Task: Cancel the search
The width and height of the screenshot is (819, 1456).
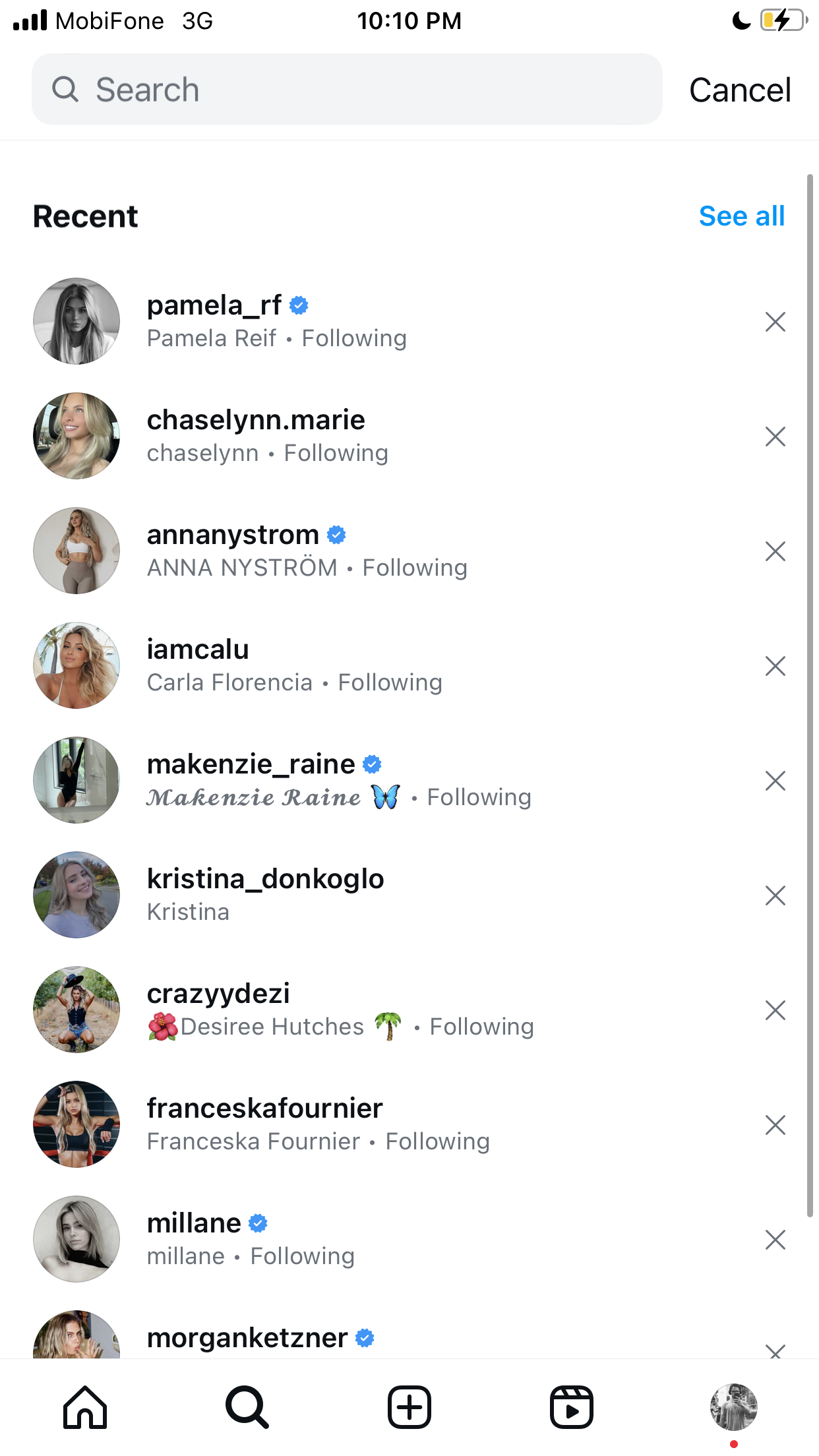Action: (x=740, y=90)
